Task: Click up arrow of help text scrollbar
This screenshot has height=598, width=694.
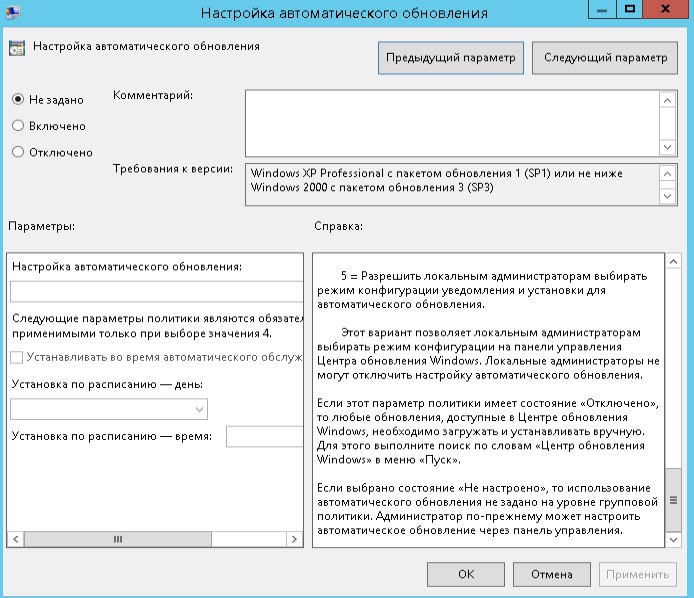Action: pyautogui.click(x=673, y=262)
